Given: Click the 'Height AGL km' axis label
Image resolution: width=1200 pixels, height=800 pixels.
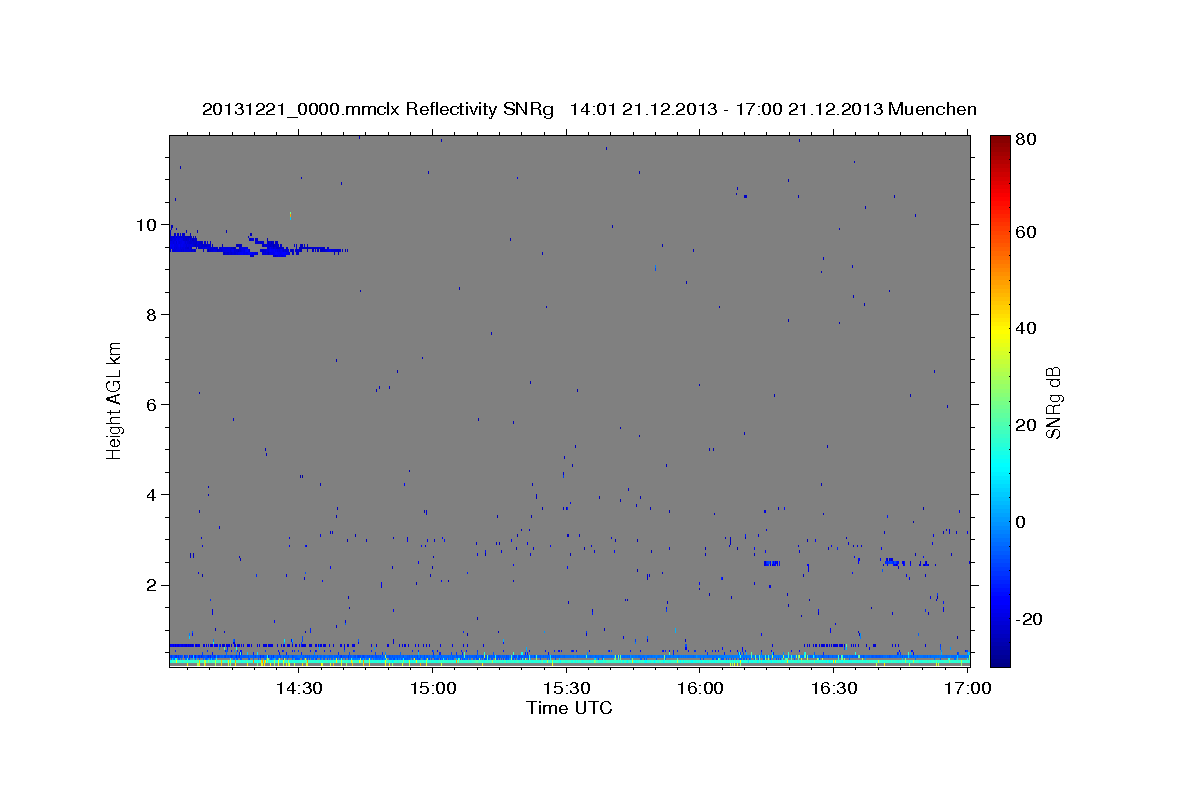Looking at the screenshot, I should click(115, 400).
